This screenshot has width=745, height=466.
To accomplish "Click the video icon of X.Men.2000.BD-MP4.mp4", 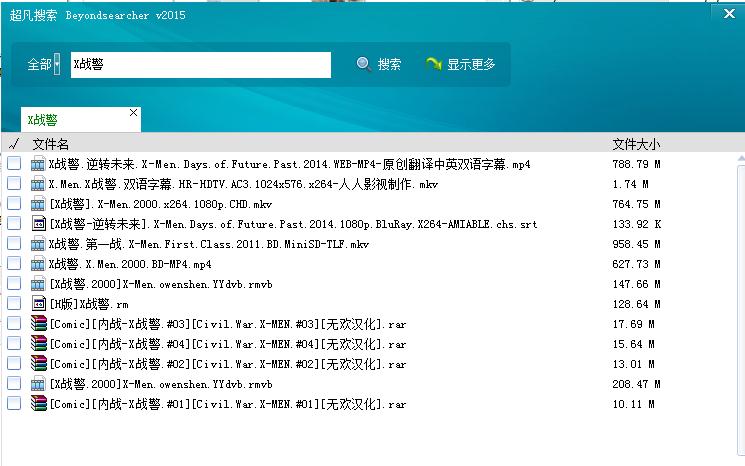I will point(38,264).
